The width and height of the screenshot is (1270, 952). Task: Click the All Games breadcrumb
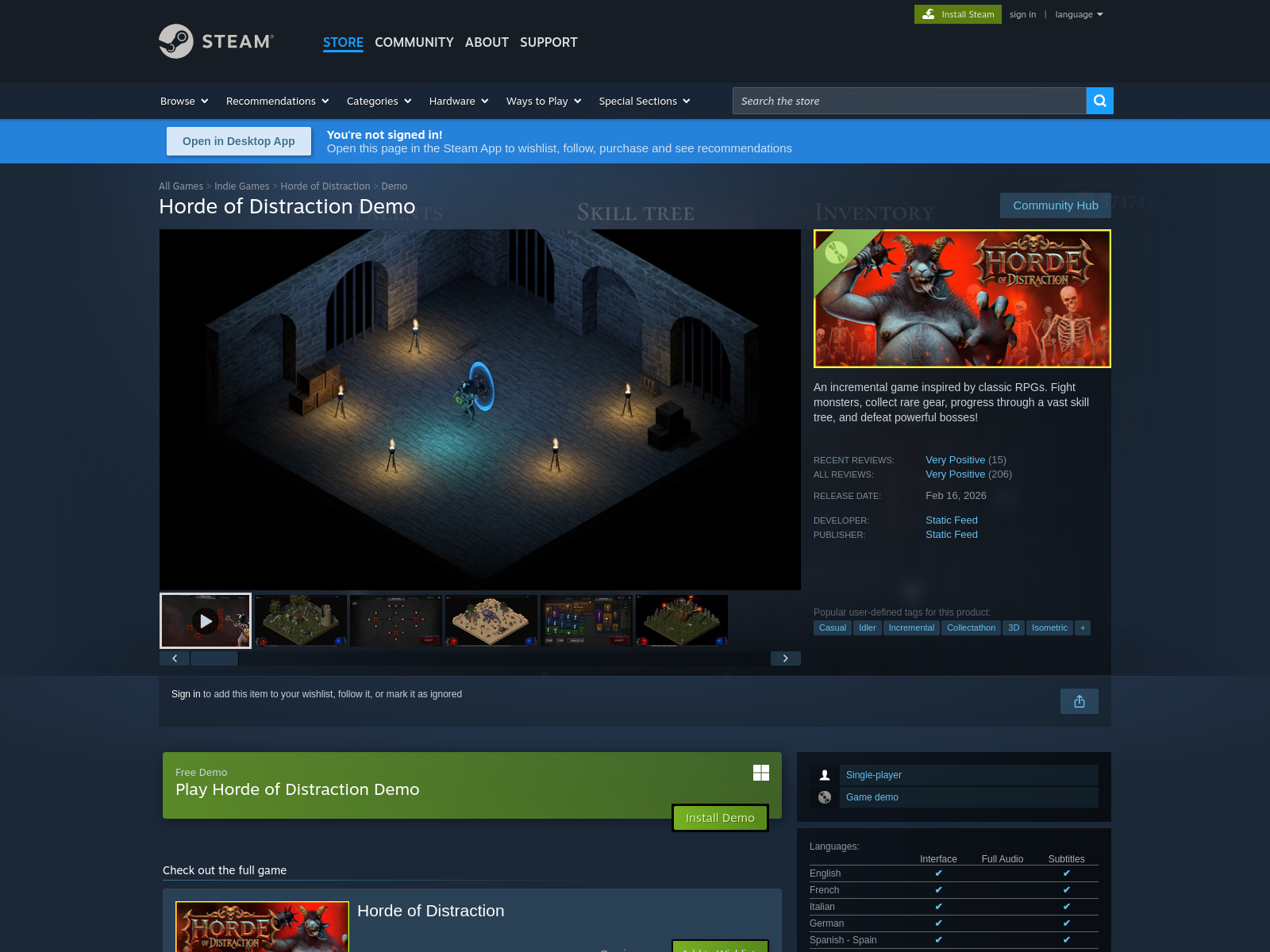point(181,186)
